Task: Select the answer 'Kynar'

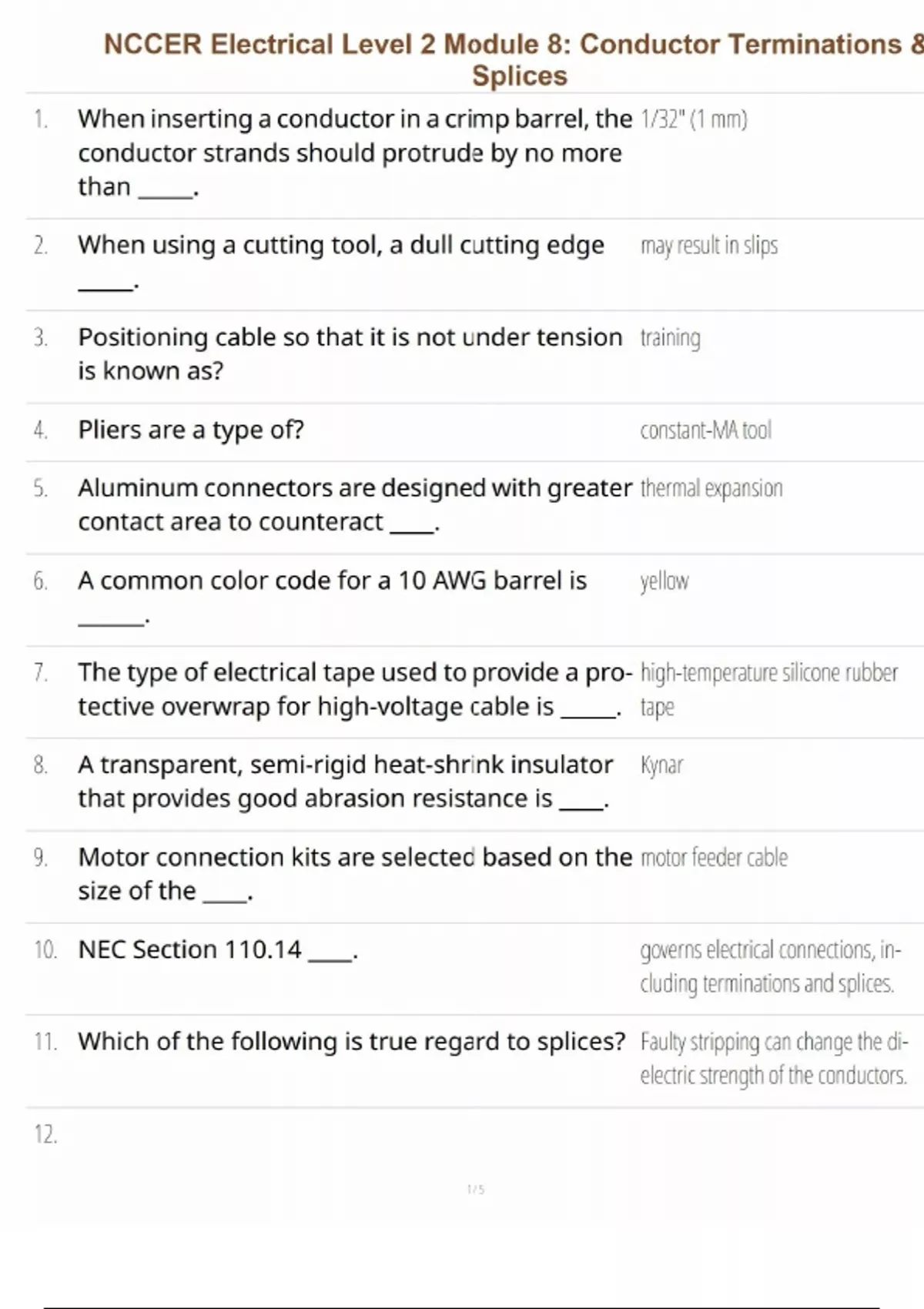Action: point(661,765)
